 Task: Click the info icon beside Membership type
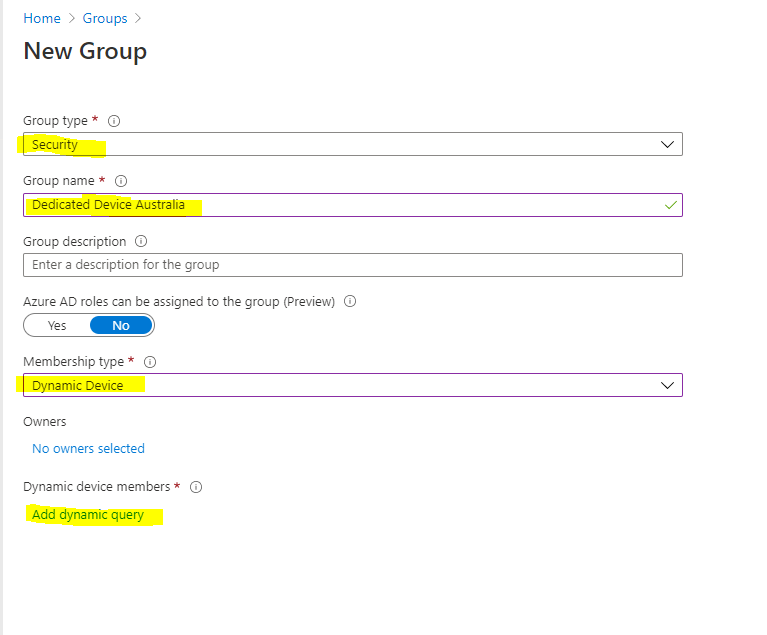click(x=150, y=362)
